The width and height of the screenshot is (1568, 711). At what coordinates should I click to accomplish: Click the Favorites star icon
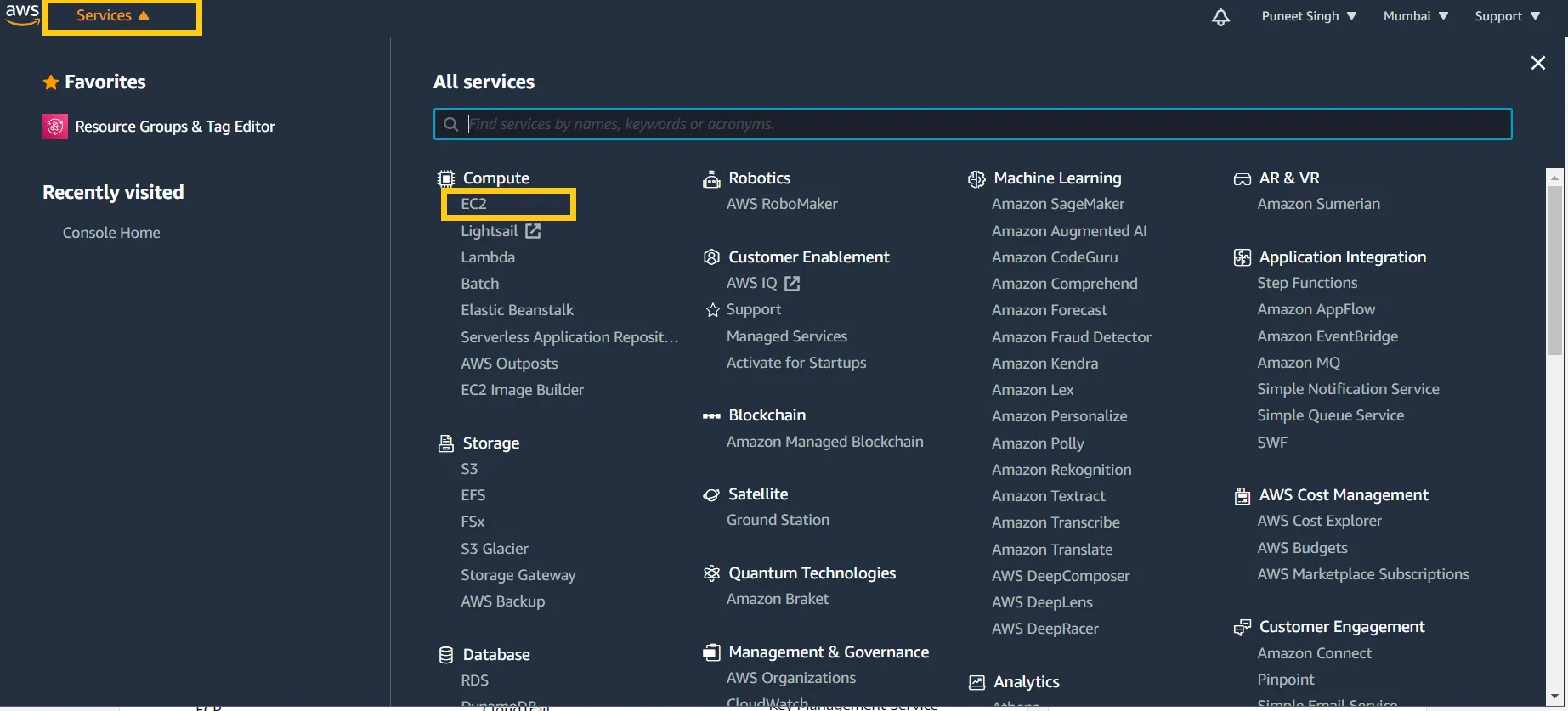coord(51,82)
